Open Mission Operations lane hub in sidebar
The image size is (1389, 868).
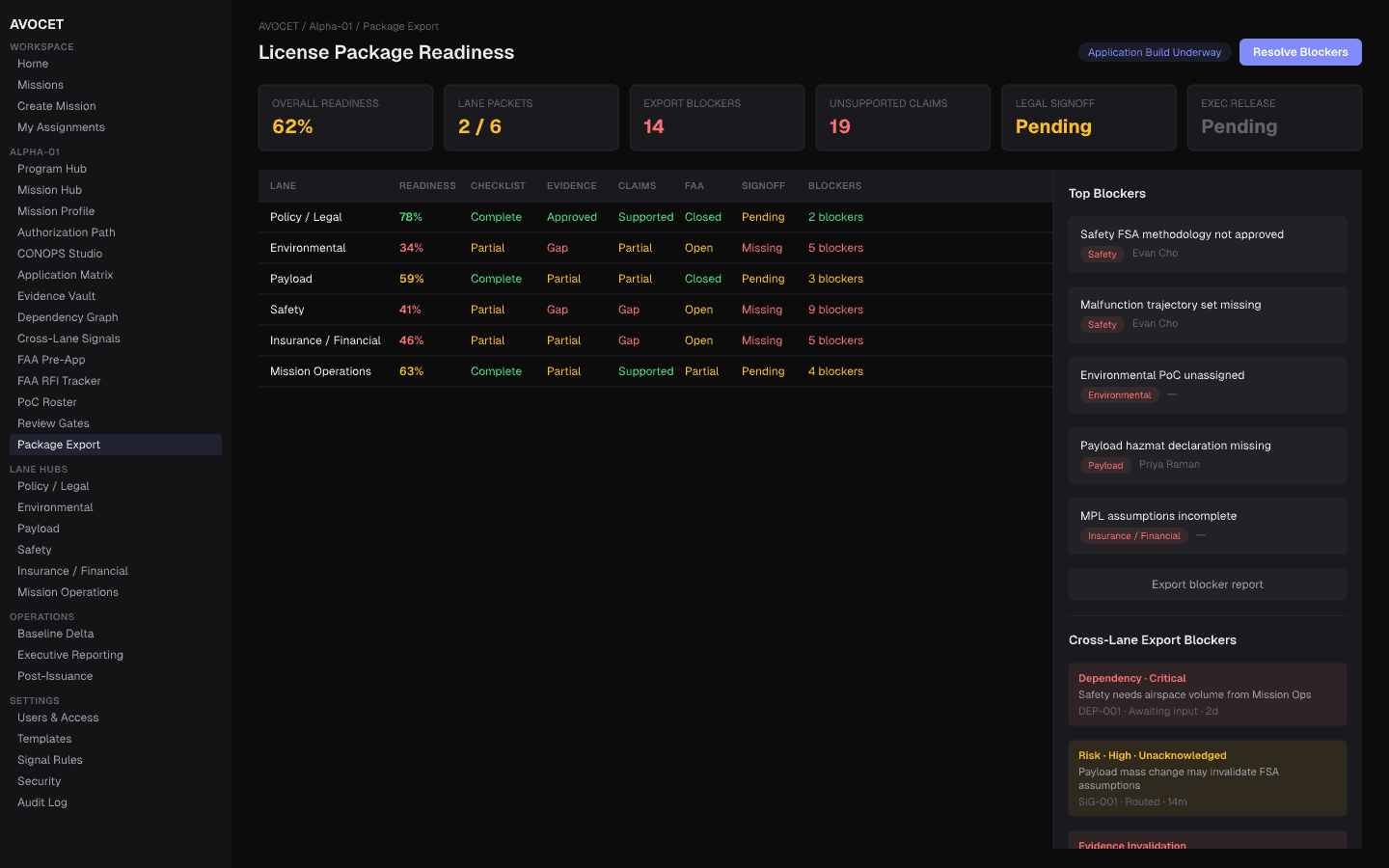point(116,592)
